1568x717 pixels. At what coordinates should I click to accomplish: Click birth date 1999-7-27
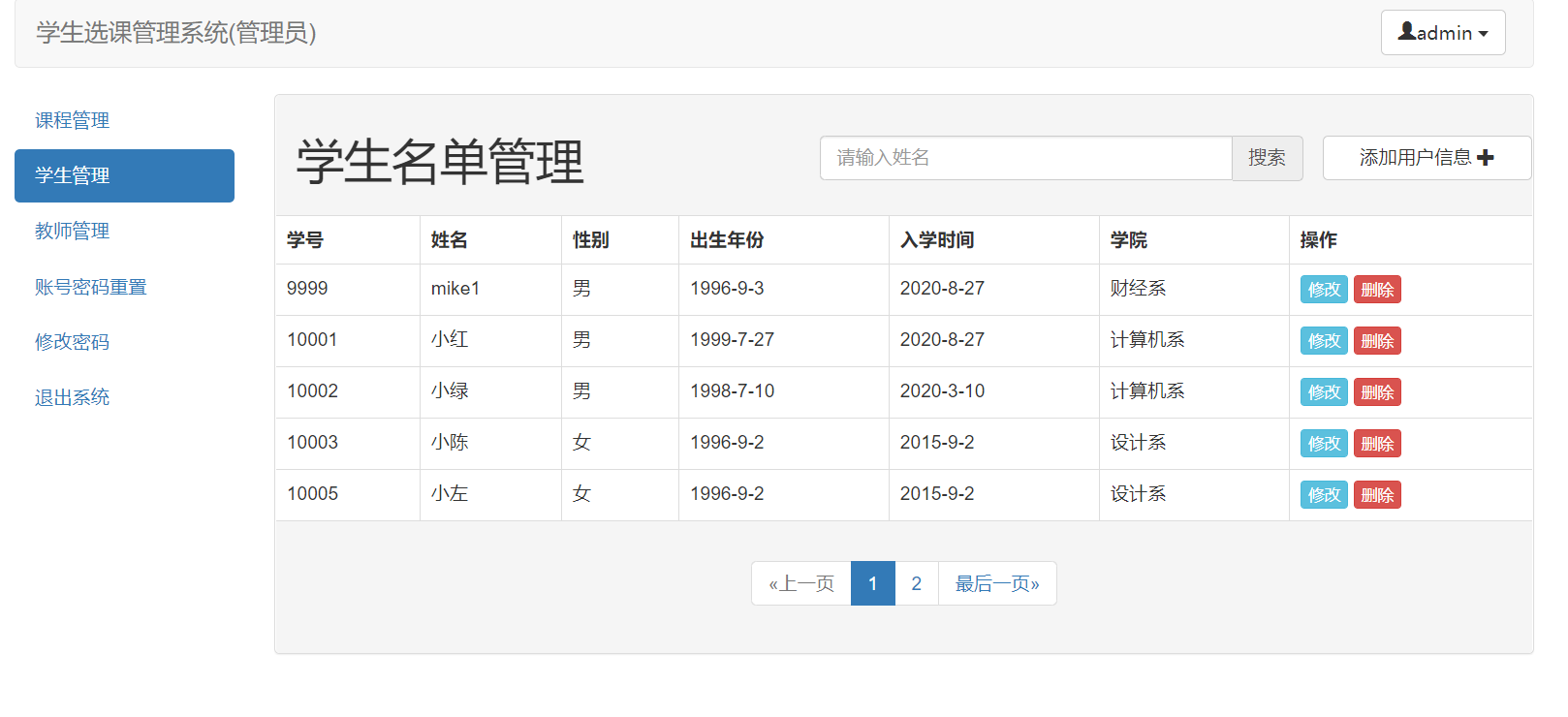(x=732, y=340)
